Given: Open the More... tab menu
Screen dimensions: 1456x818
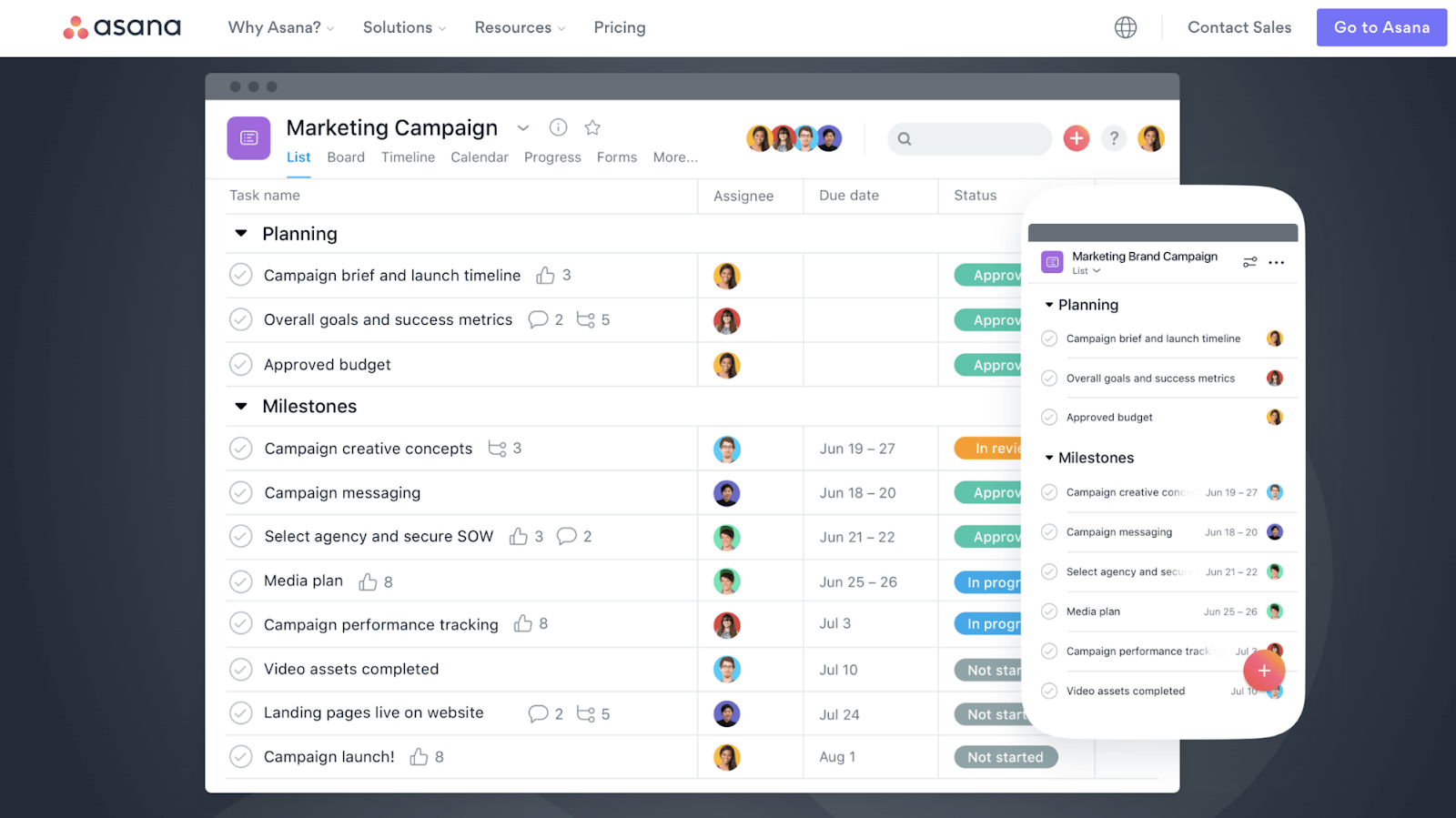Looking at the screenshot, I should coord(675,157).
